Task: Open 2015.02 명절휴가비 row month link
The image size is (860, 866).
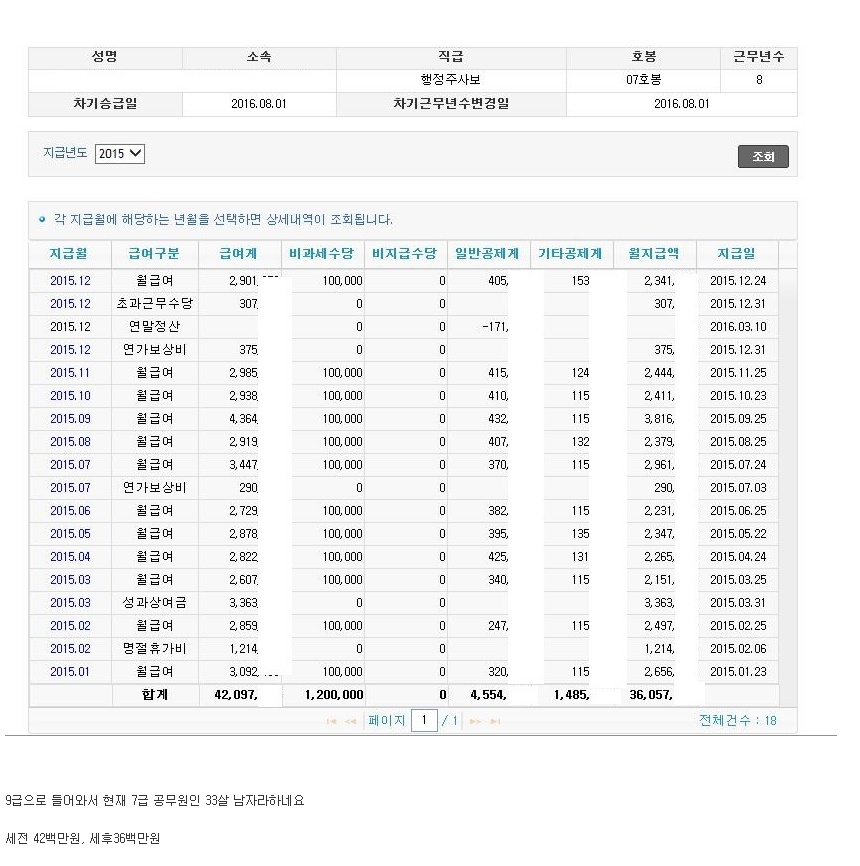Action: [x=70, y=649]
